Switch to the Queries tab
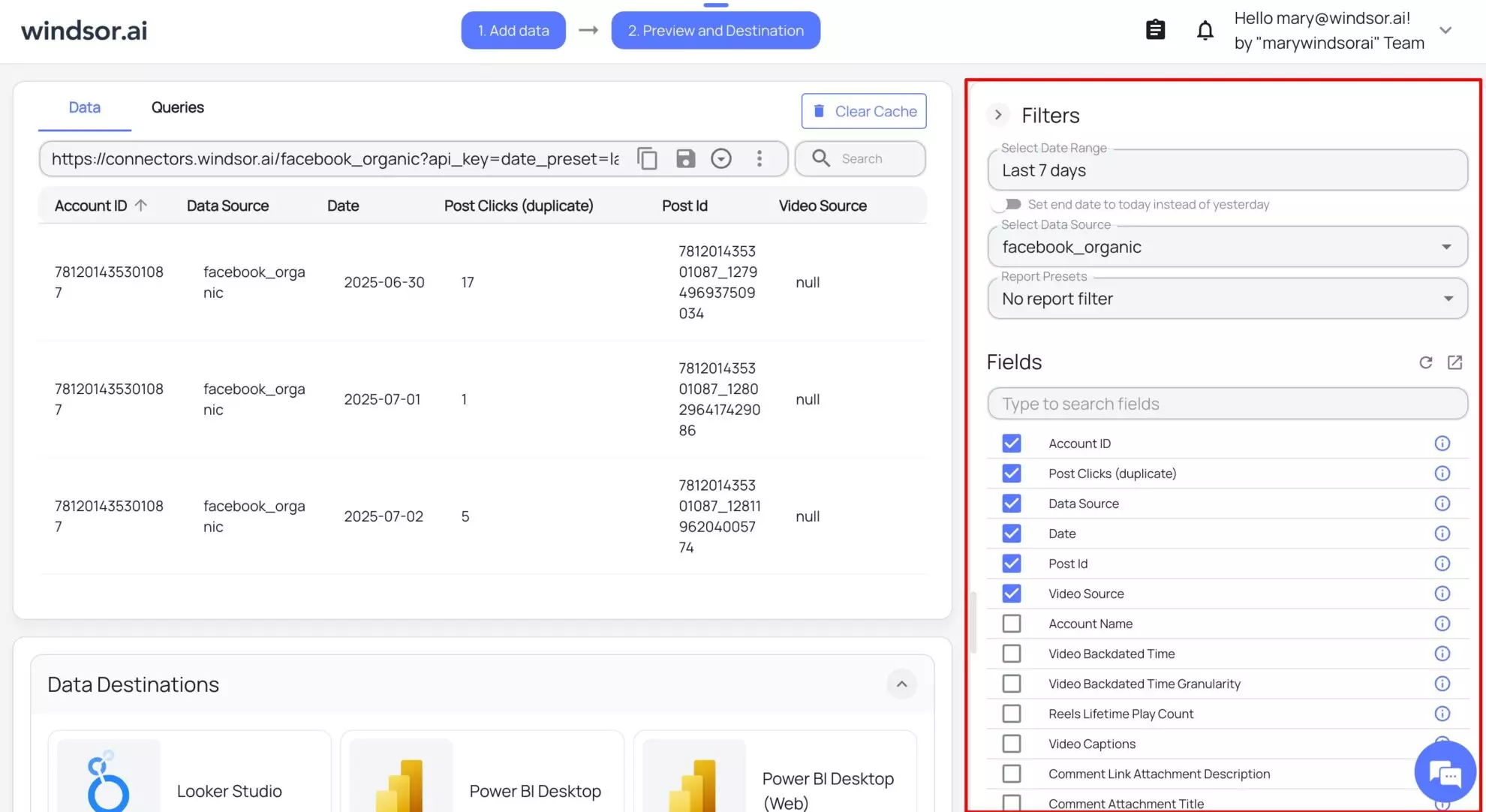1486x812 pixels. point(178,107)
